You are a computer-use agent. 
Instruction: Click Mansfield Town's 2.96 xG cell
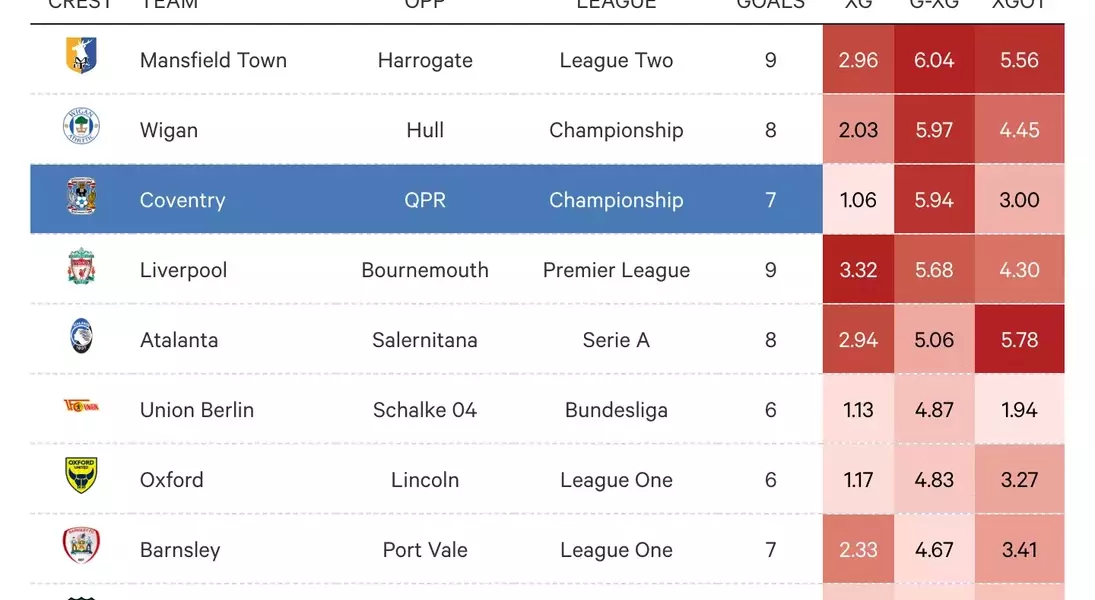pyautogui.click(x=858, y=60)
